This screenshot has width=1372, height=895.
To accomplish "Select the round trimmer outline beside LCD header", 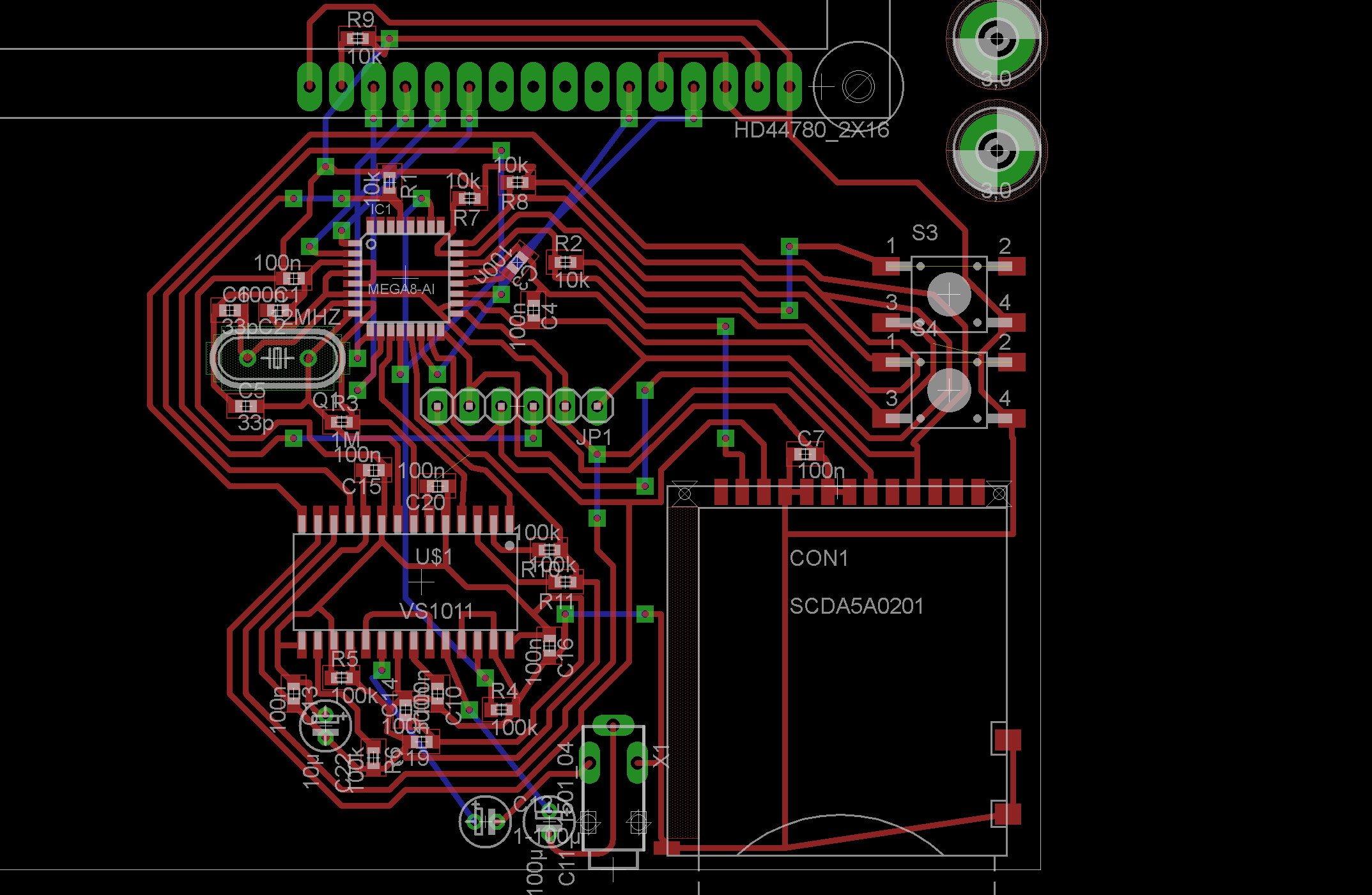I will (858, 86).
